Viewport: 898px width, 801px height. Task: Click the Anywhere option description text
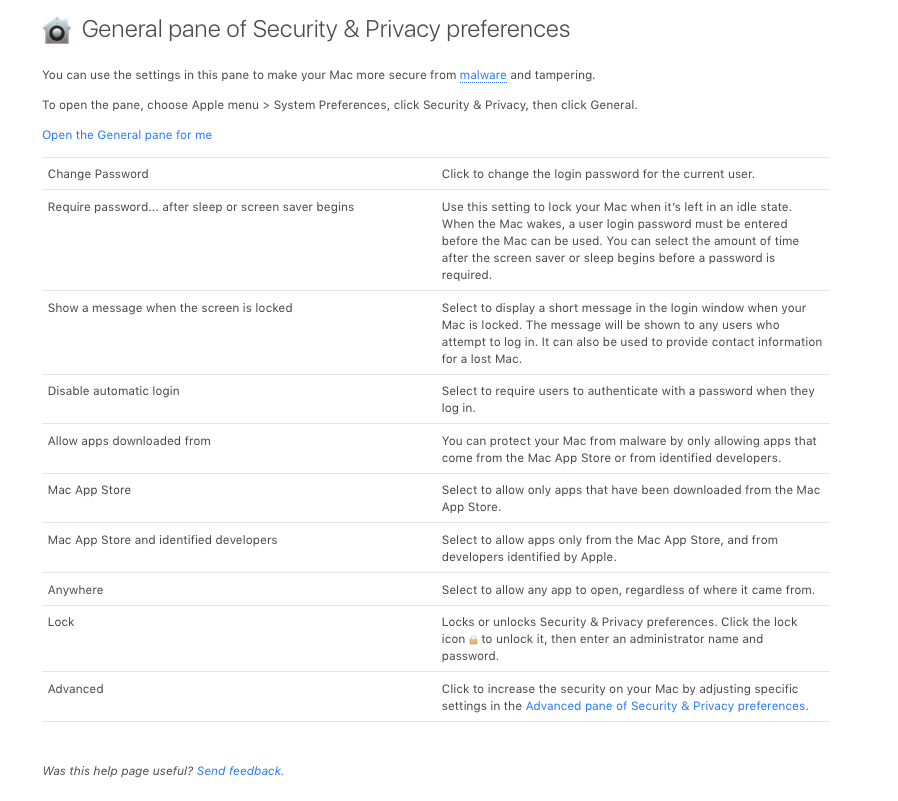[x=628, y=590]
